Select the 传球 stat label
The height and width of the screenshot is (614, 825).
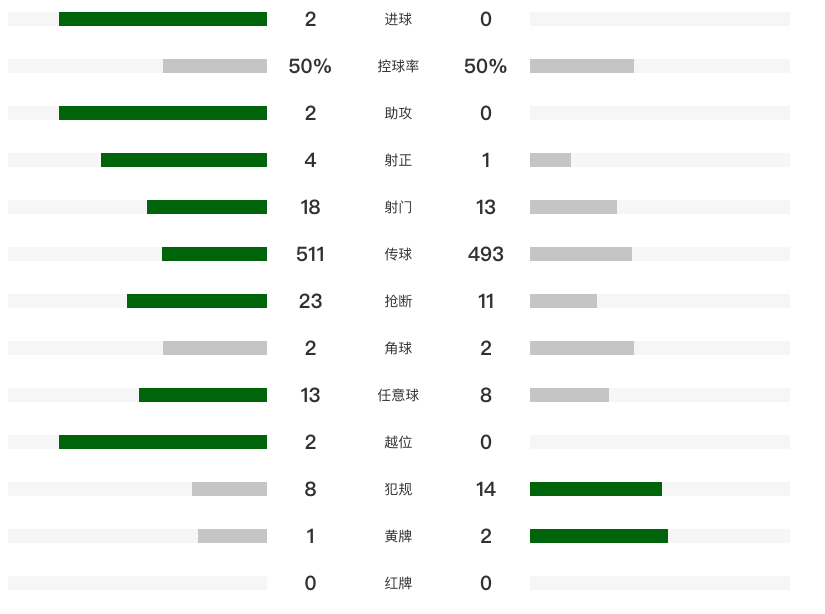398,254
